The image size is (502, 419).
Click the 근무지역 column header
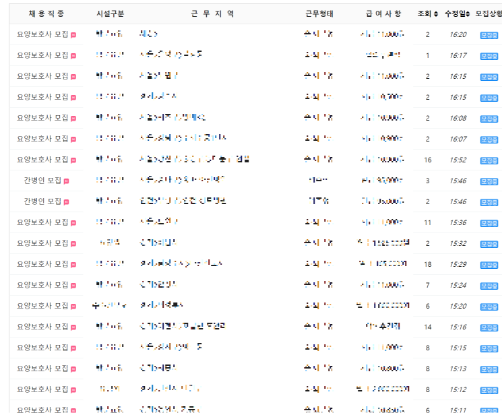coord(212,14)
